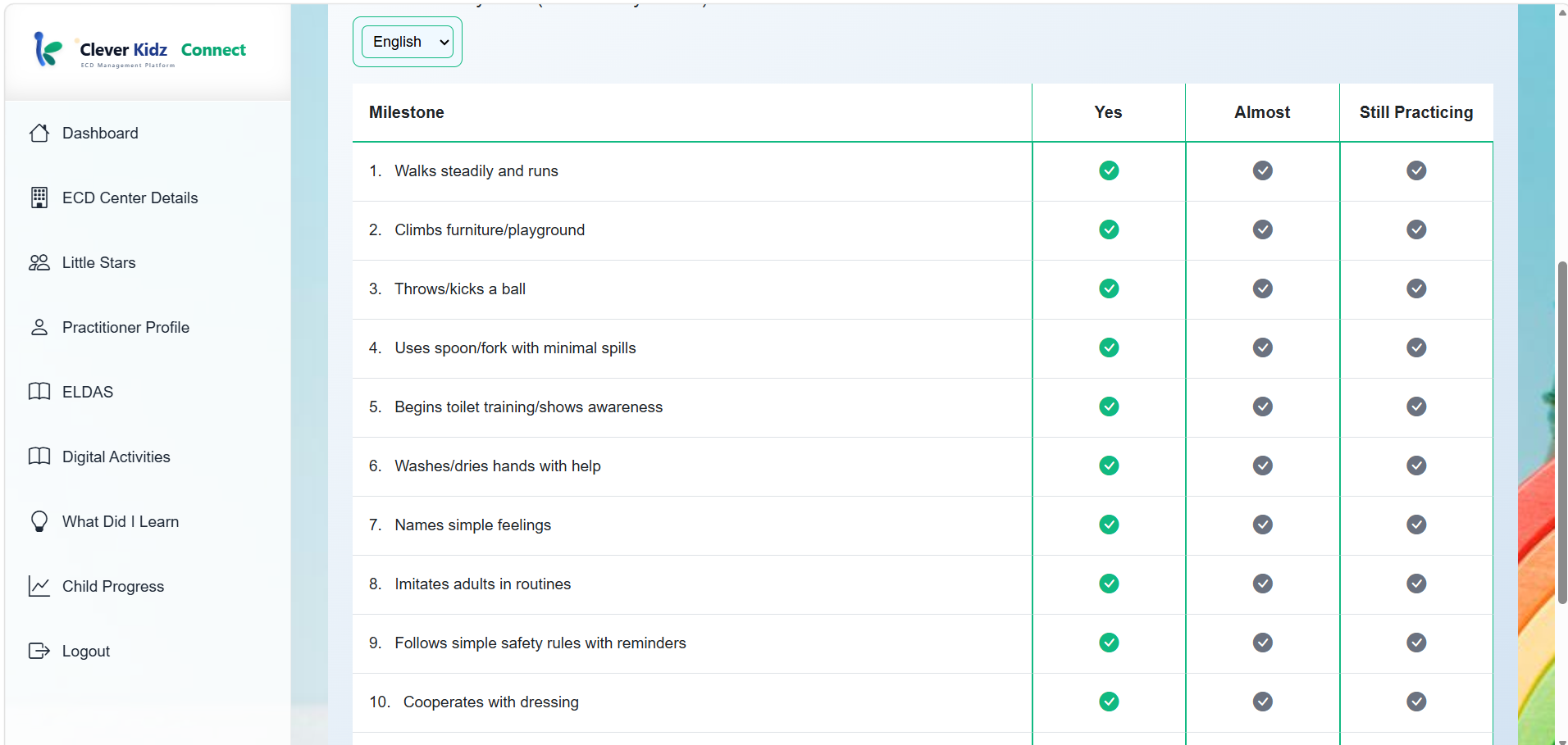
Task: Click 'Walks steadily and runs' milestone text
Action: pyautogui.click(x=476, y=170)
